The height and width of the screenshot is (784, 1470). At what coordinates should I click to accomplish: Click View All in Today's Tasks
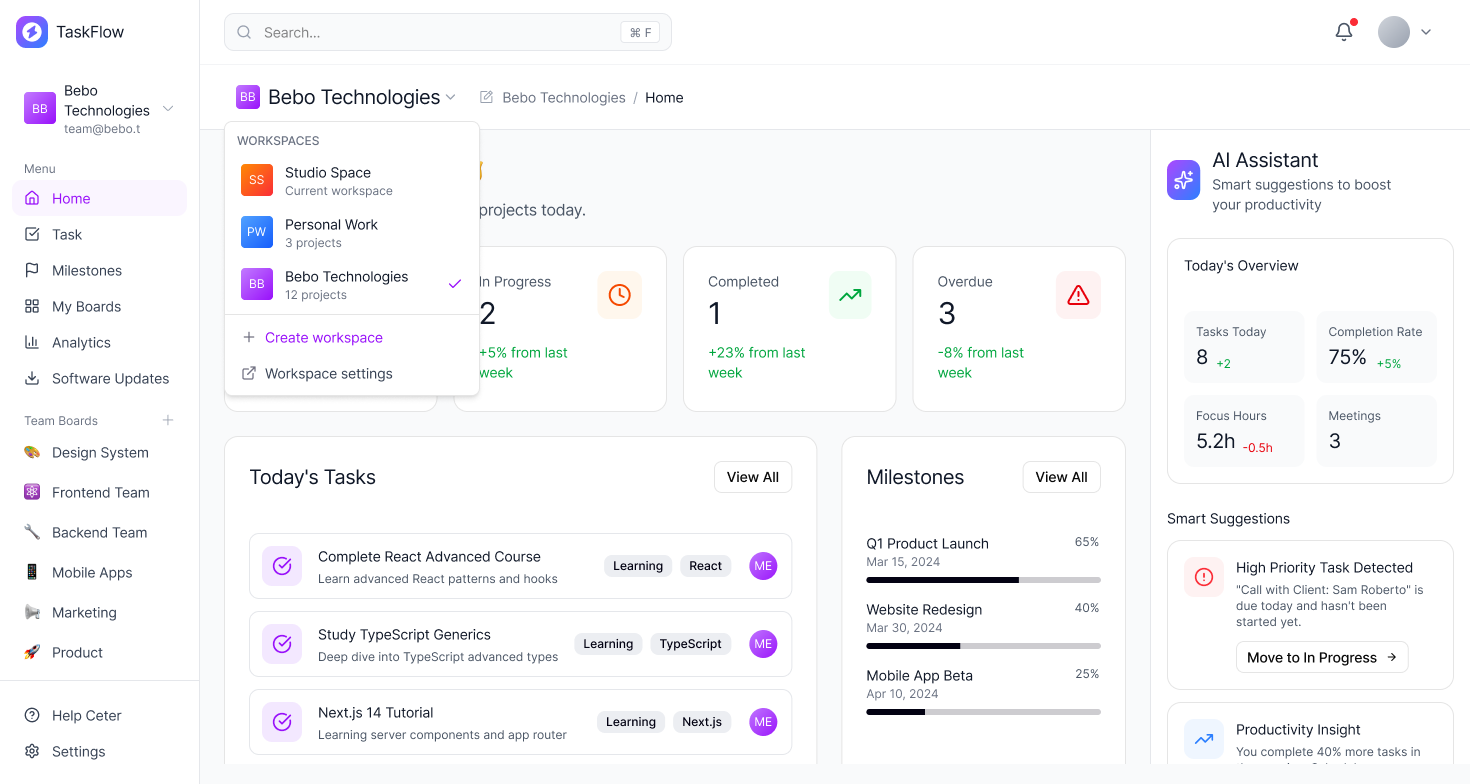point(752,477)
